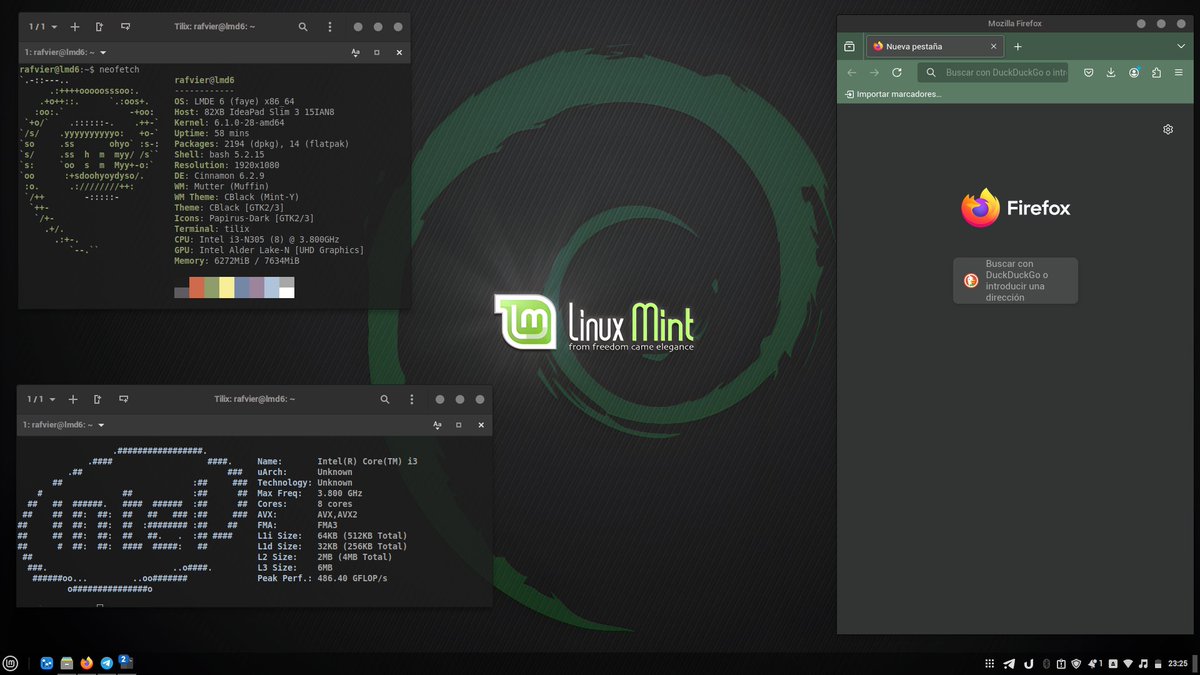
Task: Show the Firefox downloads panel
Action: coord(1111,72)
